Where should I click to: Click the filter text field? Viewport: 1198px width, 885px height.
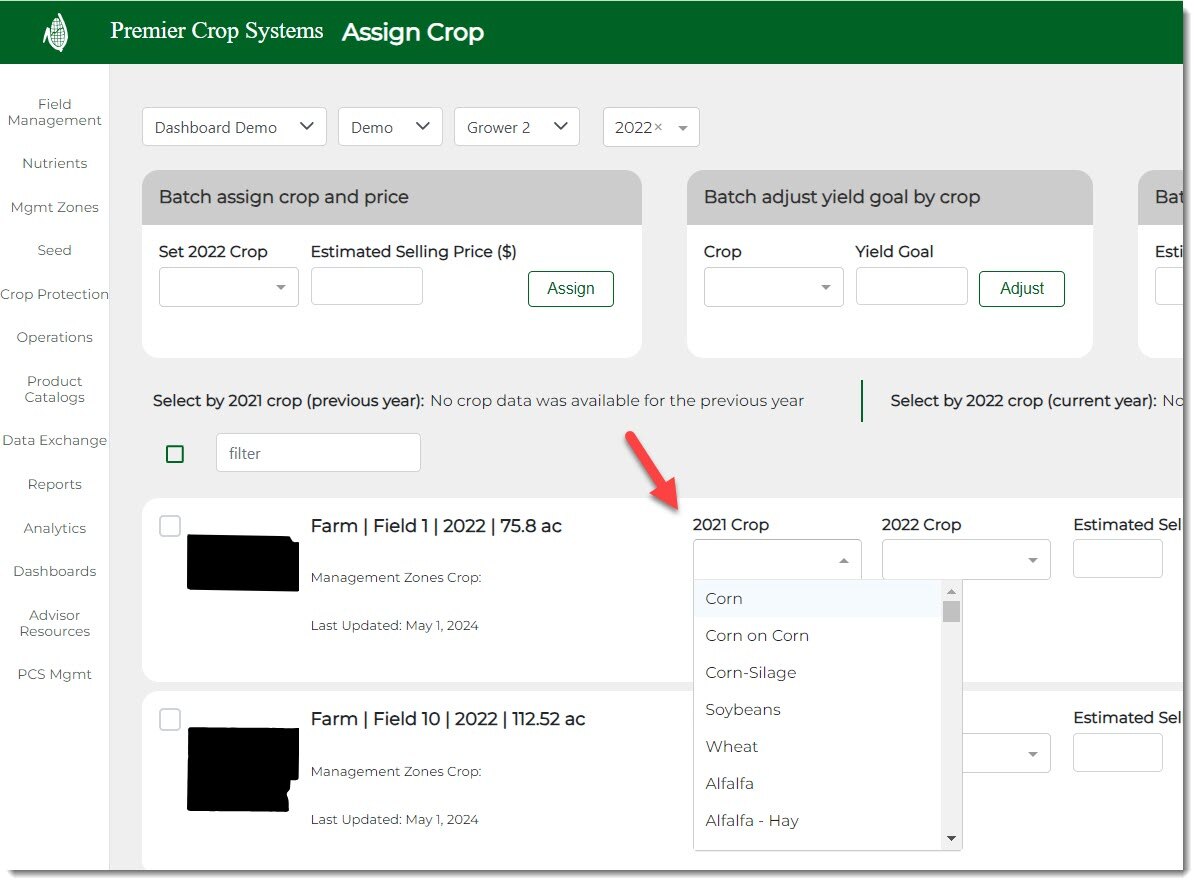[318, 453]
